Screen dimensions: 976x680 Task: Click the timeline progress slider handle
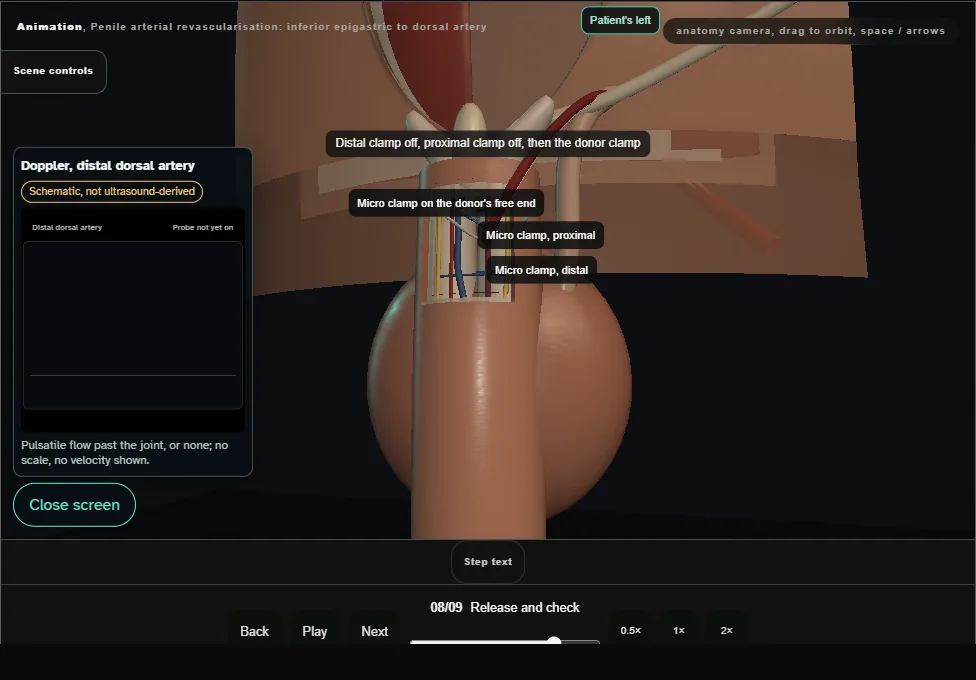click(x=554, y=641)
